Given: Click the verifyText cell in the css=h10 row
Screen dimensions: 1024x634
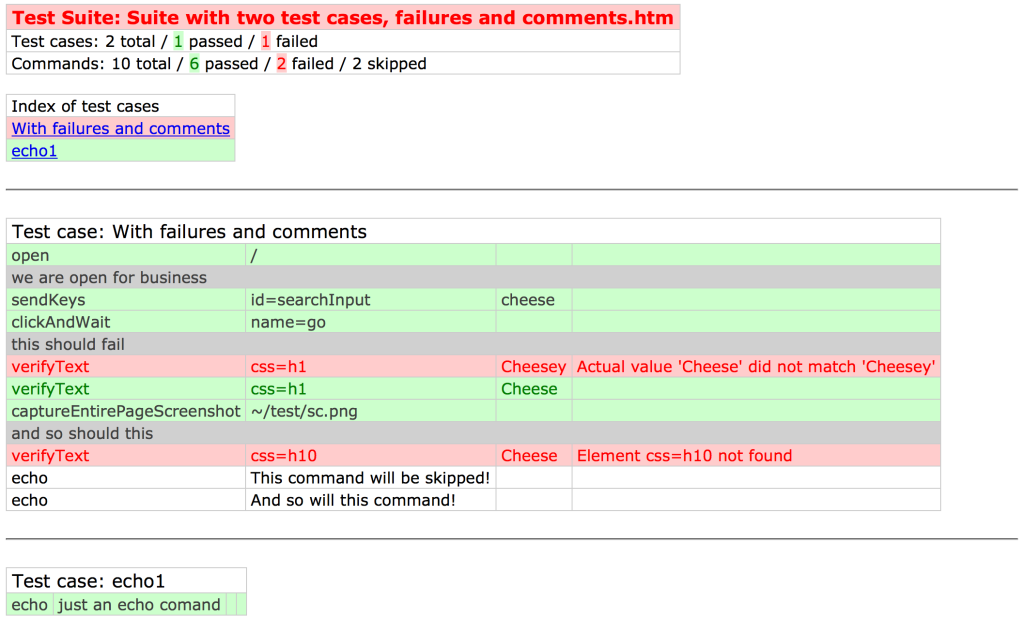Looking at the screenshot, I should [126, 455].
